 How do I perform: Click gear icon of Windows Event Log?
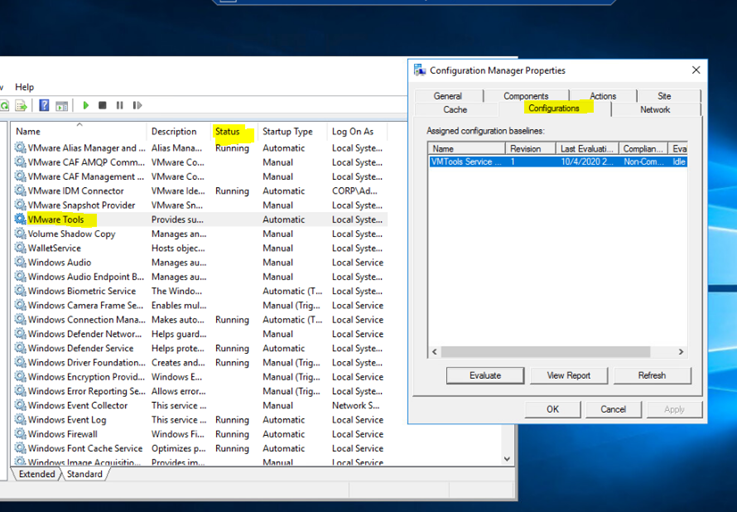[x=20, y=419]
